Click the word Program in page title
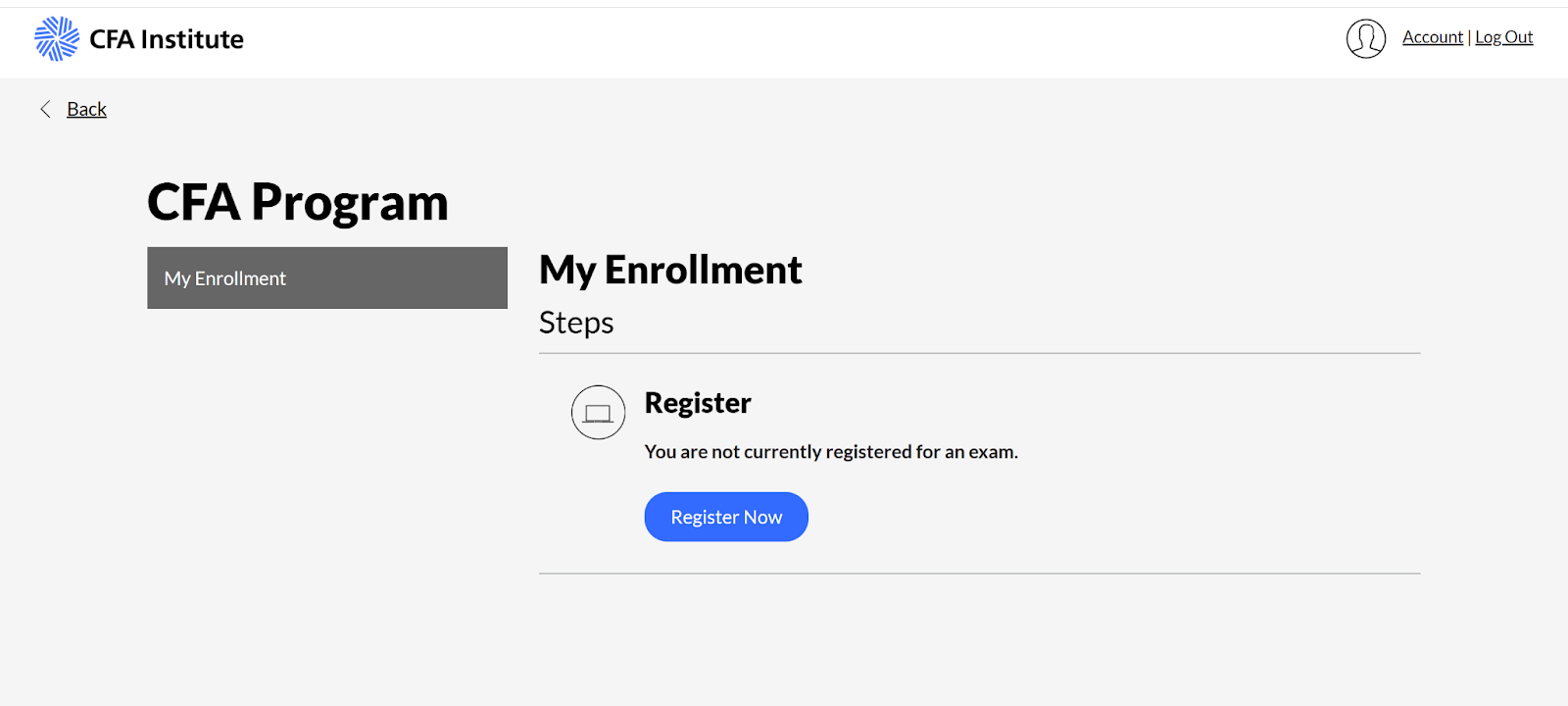 pyautogui.click(x=350, y=204)
